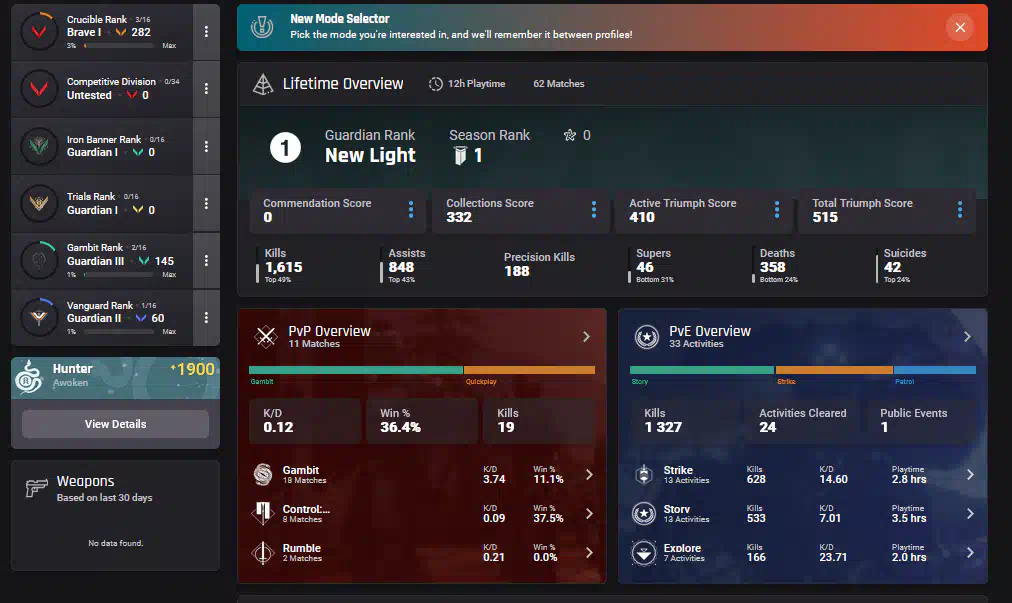Click the Crucible Rank emblem icon
The height and width of the screenshot is (603, 1012).
pos(40,31)
